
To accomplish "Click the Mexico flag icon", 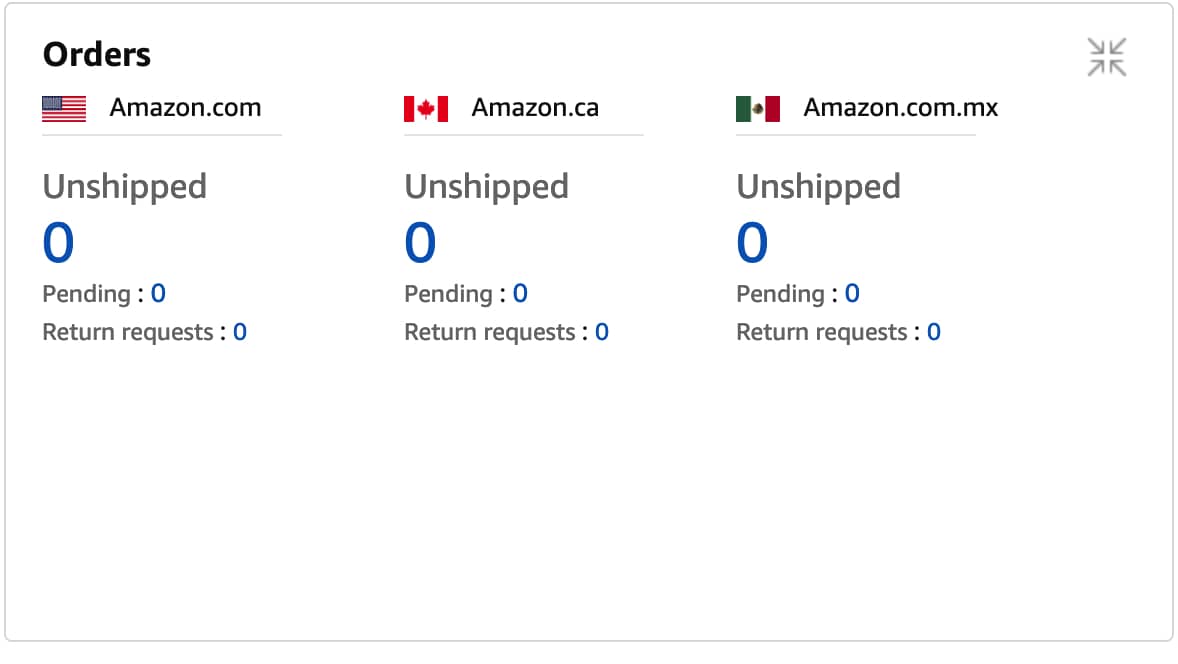I will point(757,108).
